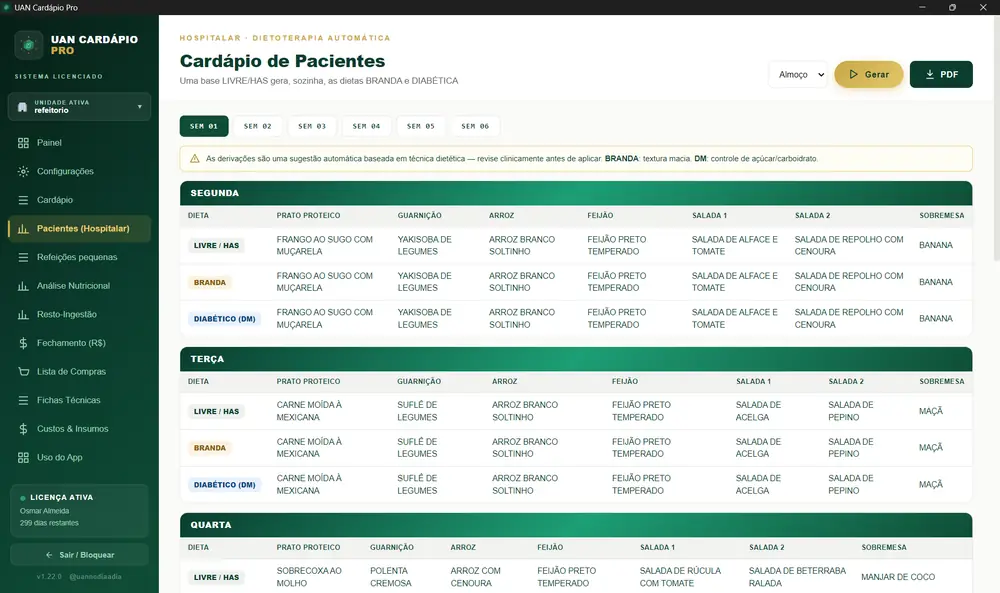The height and width of the screenshot is (593, 1000).
Task: Click SOBRECOXA AO MOLHO cell
Action: click(309, 577)
